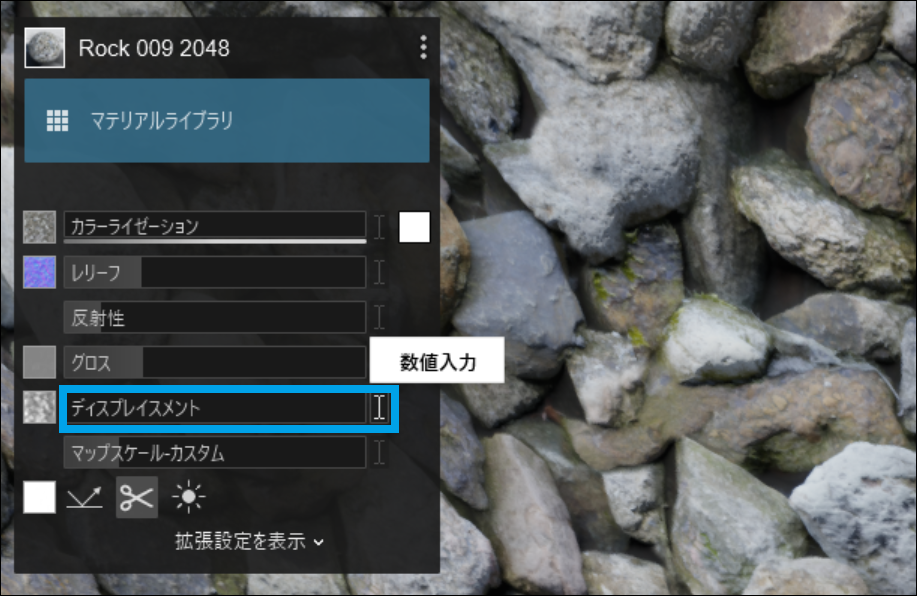Adjust the 反射性 slider

pos(215,317)
